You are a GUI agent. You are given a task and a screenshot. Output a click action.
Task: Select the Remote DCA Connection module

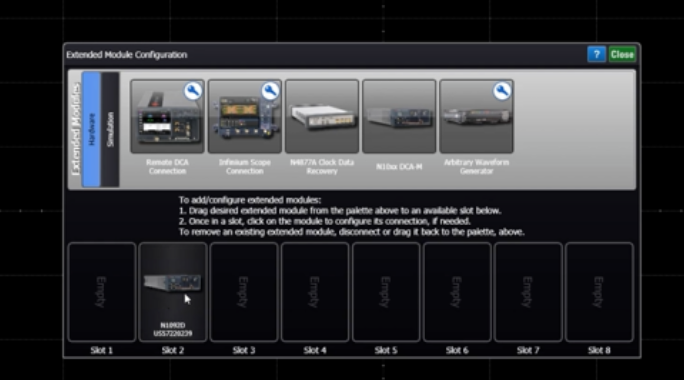(x=167, y=116)
